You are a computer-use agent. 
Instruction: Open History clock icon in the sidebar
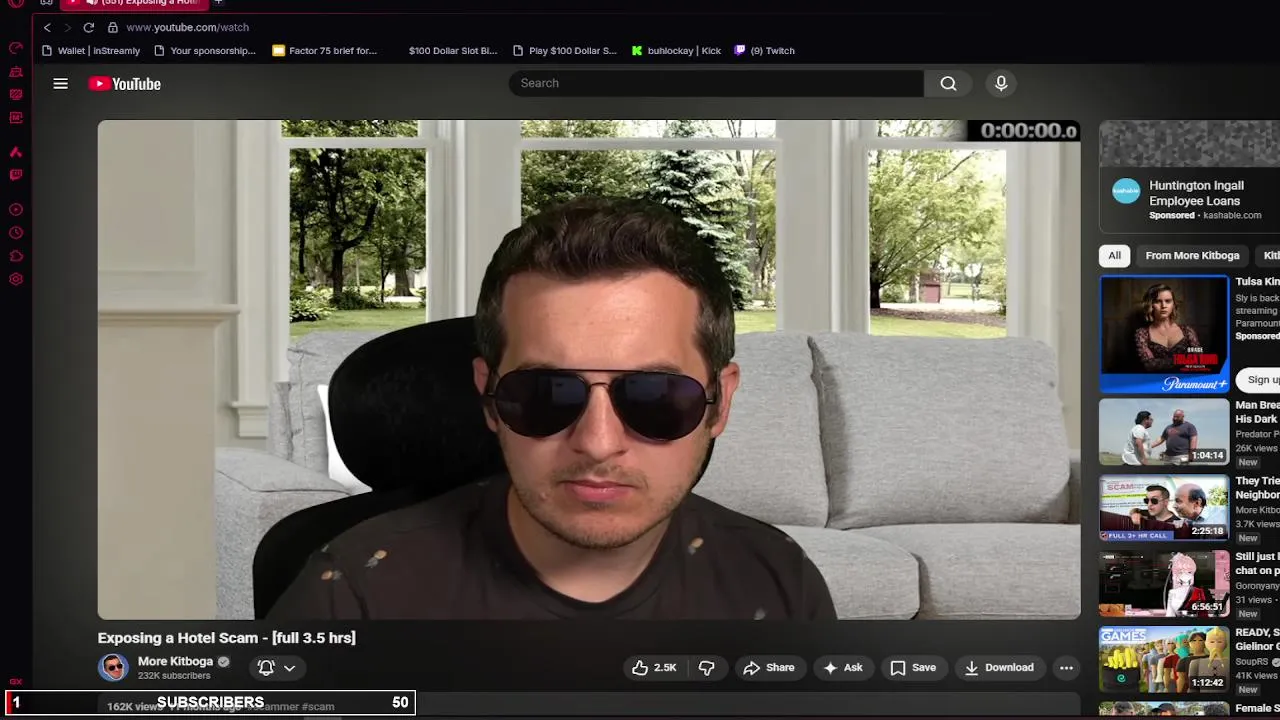(16, 233)
